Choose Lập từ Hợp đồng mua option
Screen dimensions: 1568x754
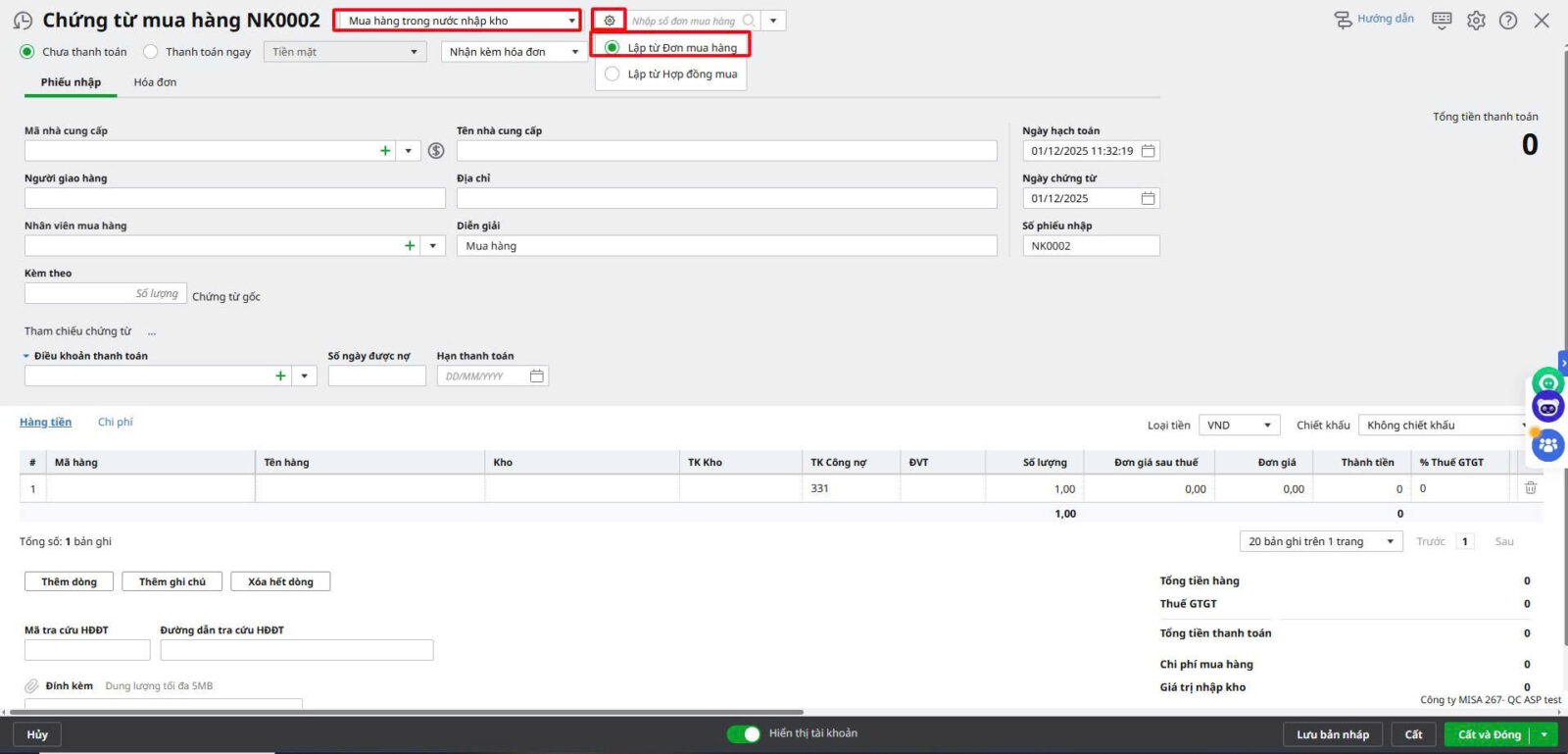[x=612, y=75]
